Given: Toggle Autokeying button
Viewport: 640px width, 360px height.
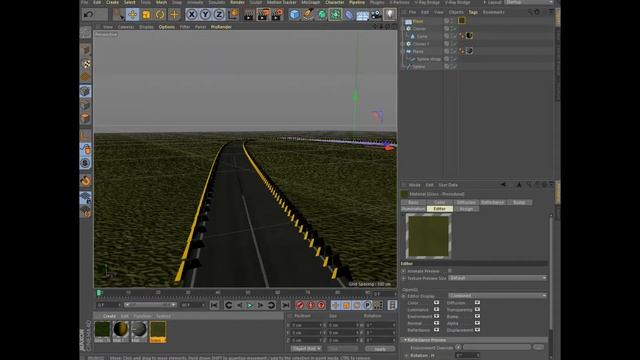Looking at the screenshot, I should 311,305.
